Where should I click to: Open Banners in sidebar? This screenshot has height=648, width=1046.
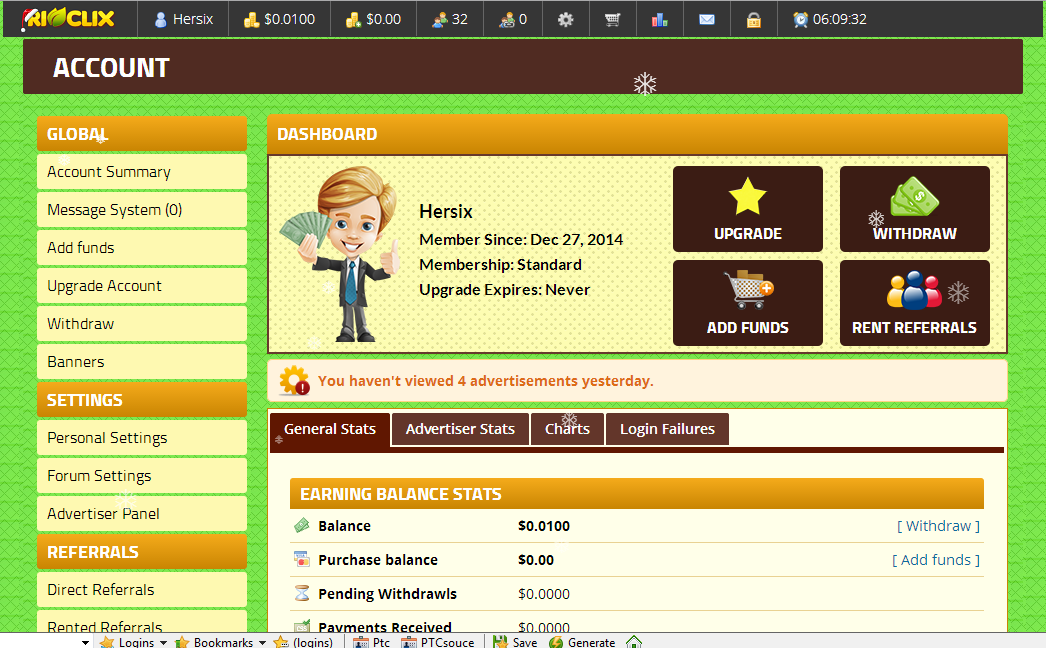pyautogui.click(x=142, y=362)
